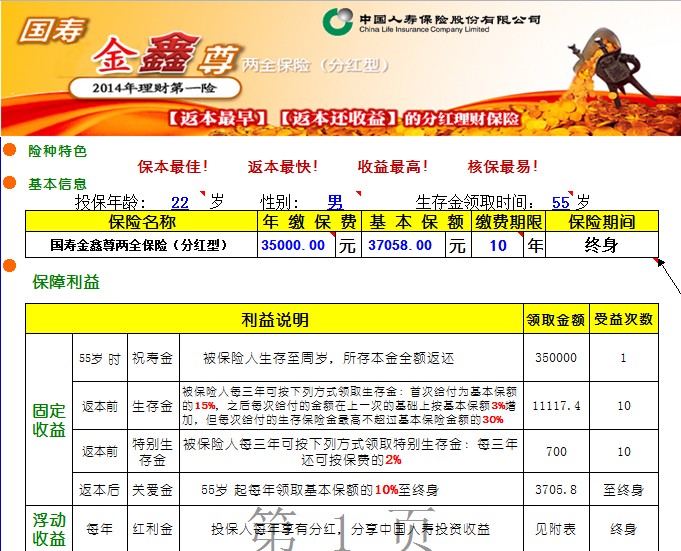The image size is (681, 551).
Task: Click the 年缴保费 column header
Action: pos(309,221)
